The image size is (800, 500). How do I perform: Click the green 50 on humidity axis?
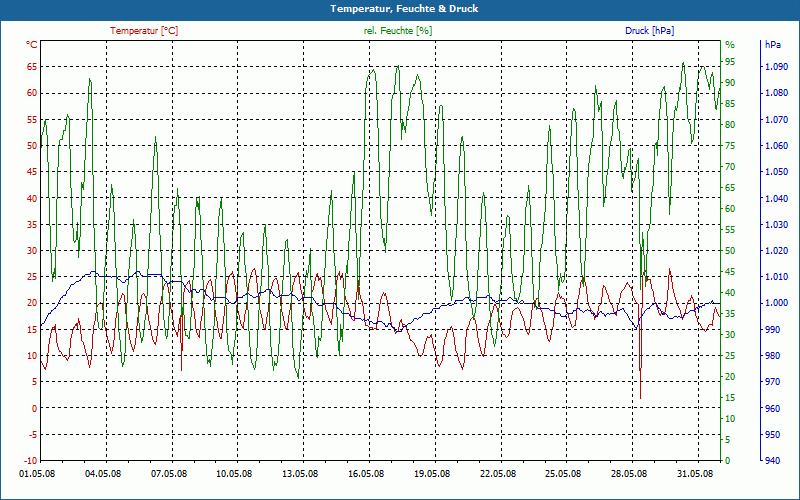[730, 251]
